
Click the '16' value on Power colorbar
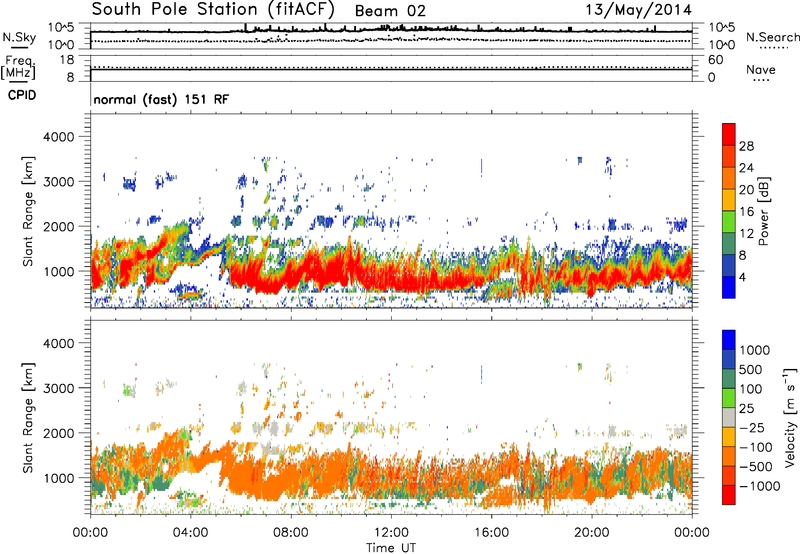pos(746,212)
